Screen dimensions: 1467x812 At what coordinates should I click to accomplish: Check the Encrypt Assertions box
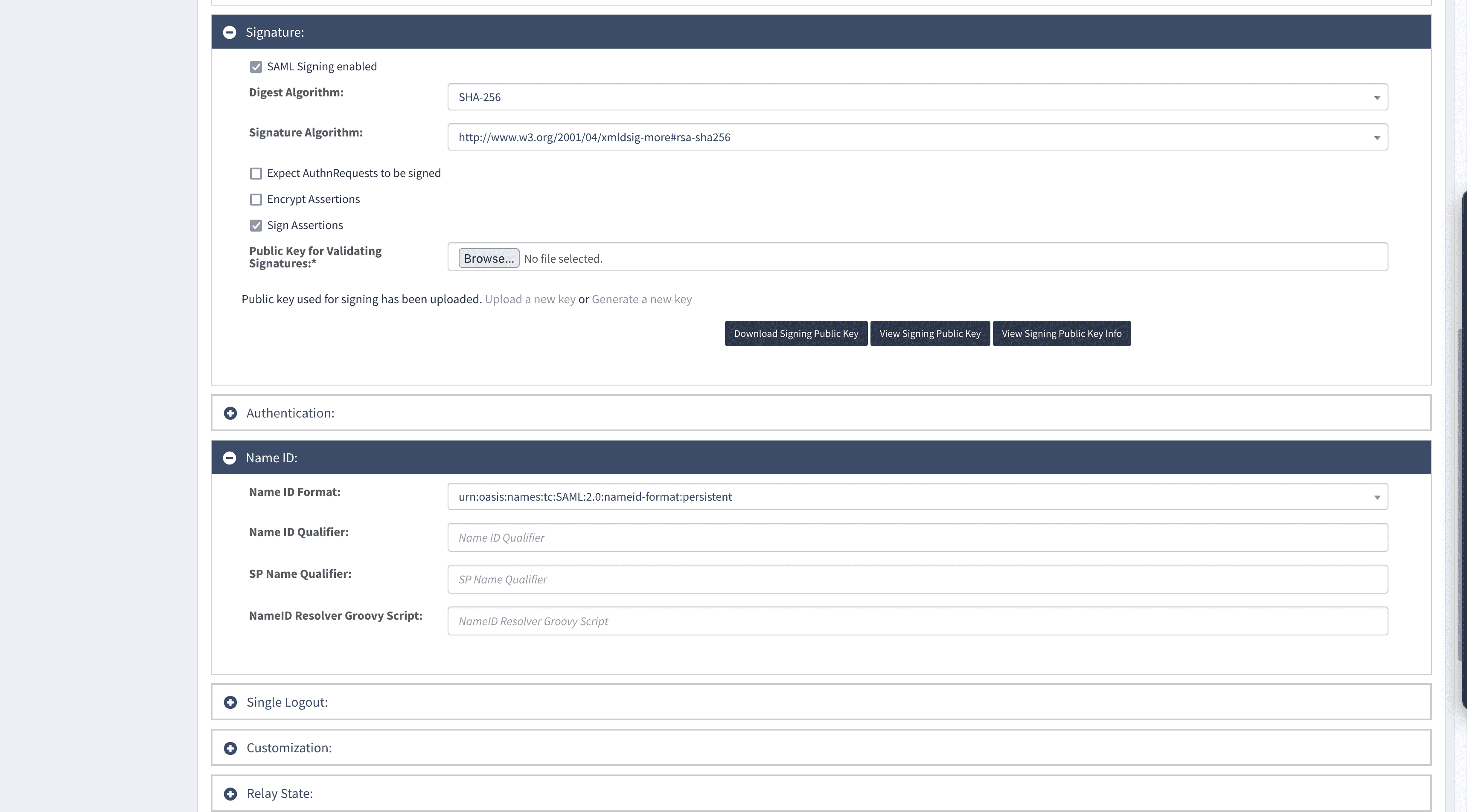[256, 200]
